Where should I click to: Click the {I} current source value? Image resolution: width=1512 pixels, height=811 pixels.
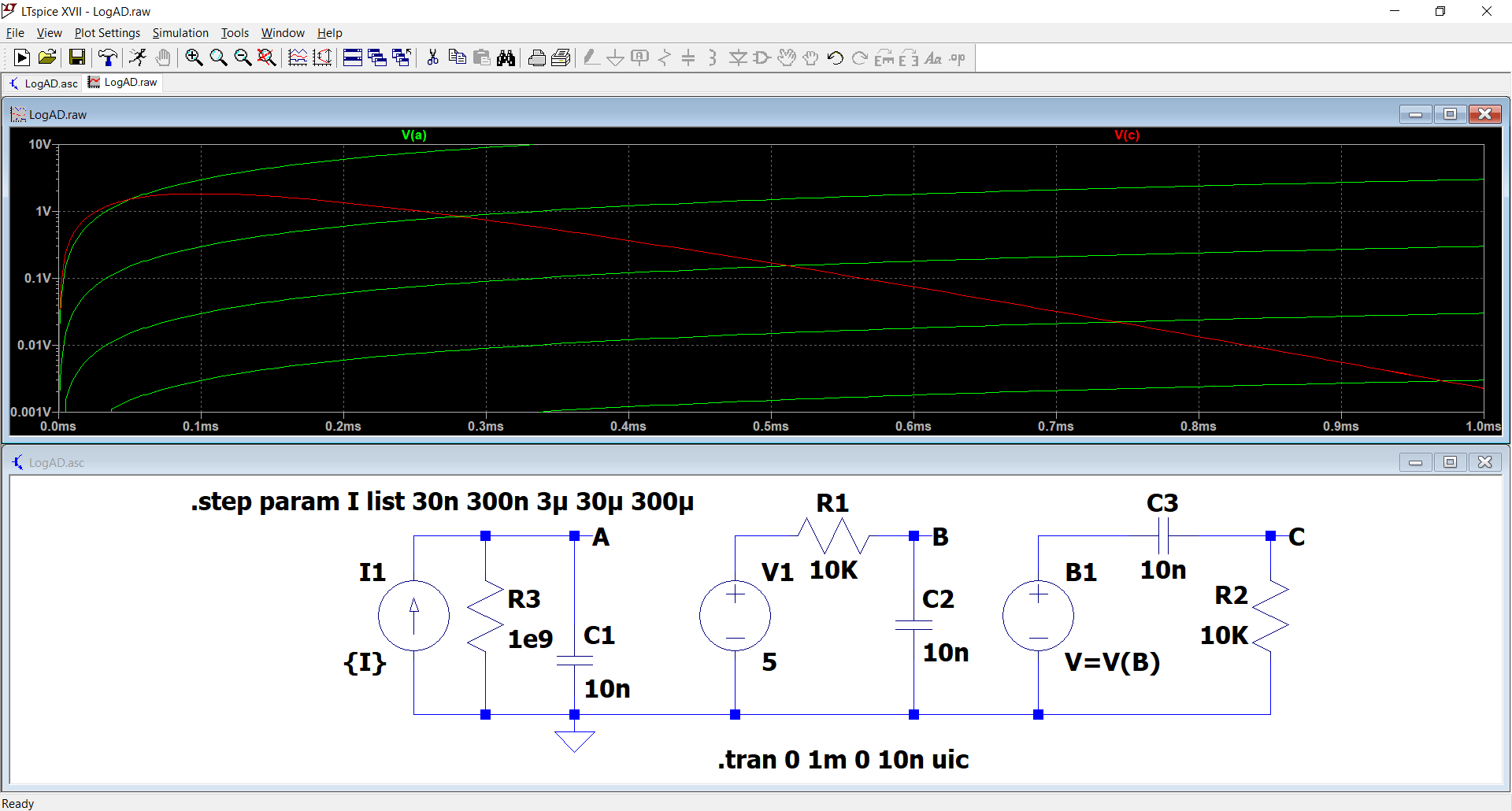(365, 662)
